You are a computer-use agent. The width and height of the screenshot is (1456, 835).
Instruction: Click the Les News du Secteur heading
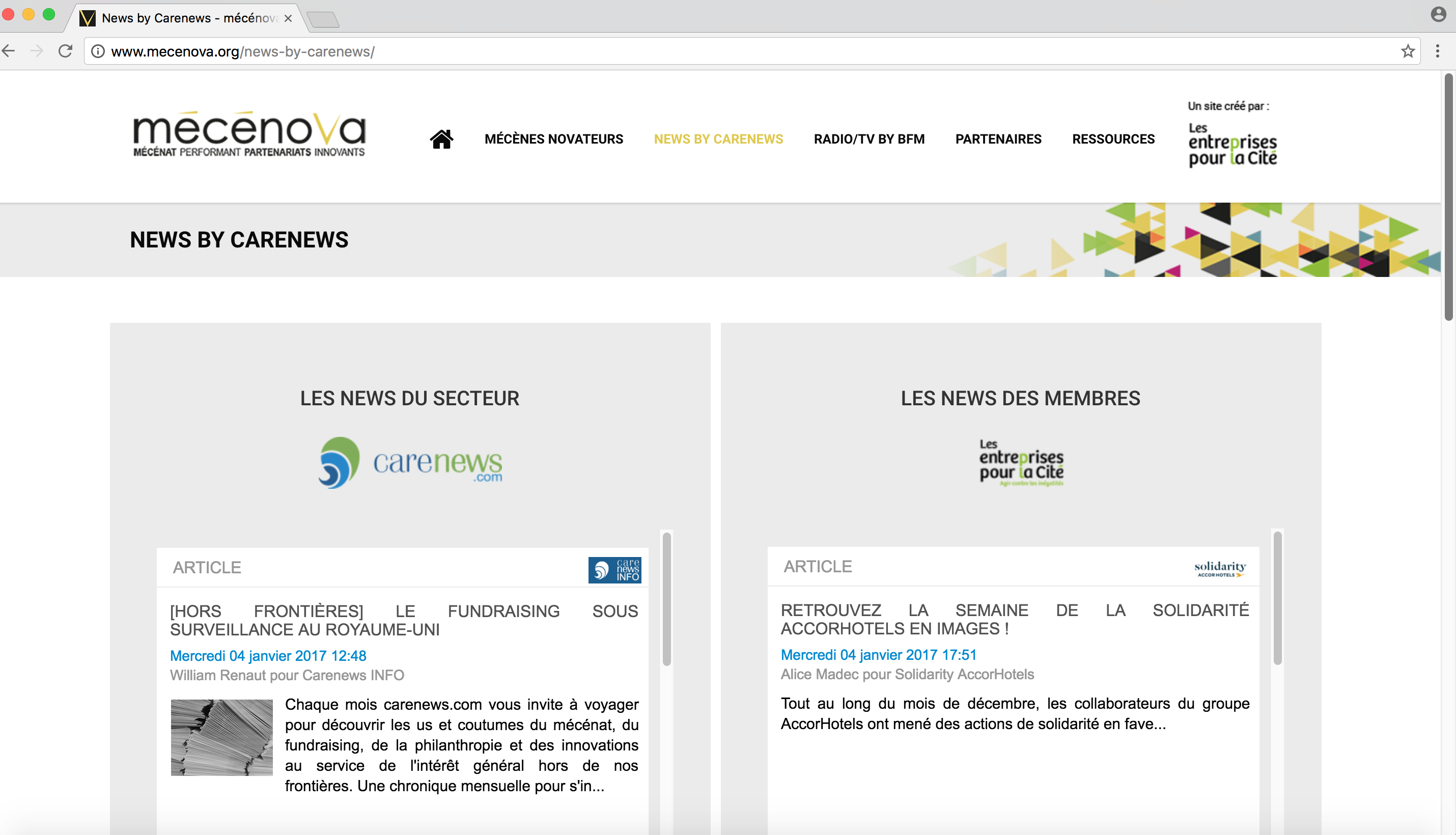409,398
